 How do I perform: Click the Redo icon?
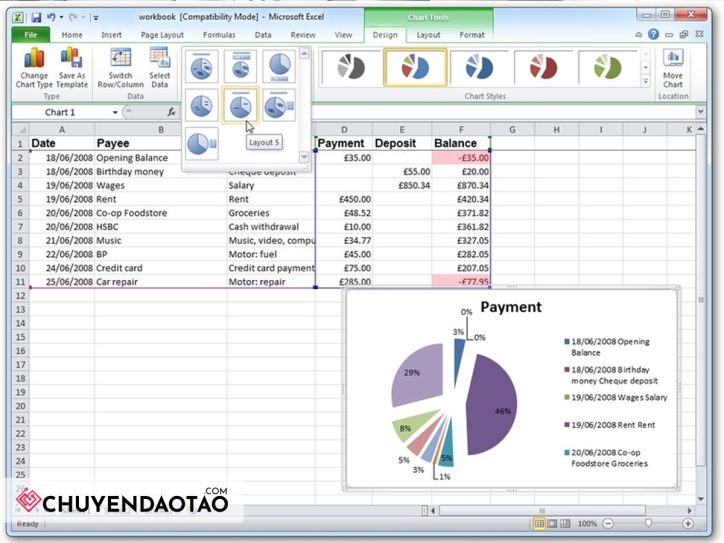73,18
